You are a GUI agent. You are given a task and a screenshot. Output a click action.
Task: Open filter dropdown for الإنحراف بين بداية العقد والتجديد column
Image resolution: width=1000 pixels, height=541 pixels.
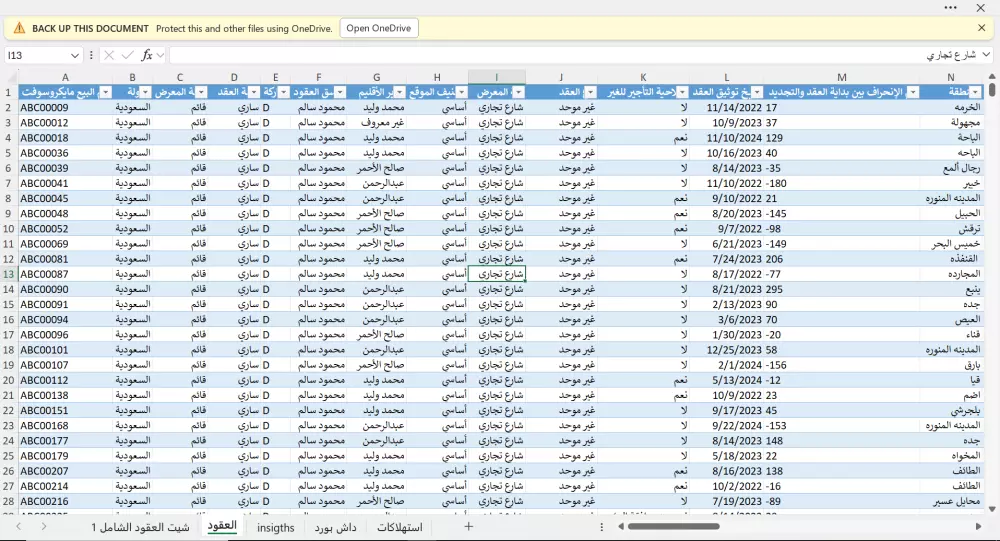point(911,92)
